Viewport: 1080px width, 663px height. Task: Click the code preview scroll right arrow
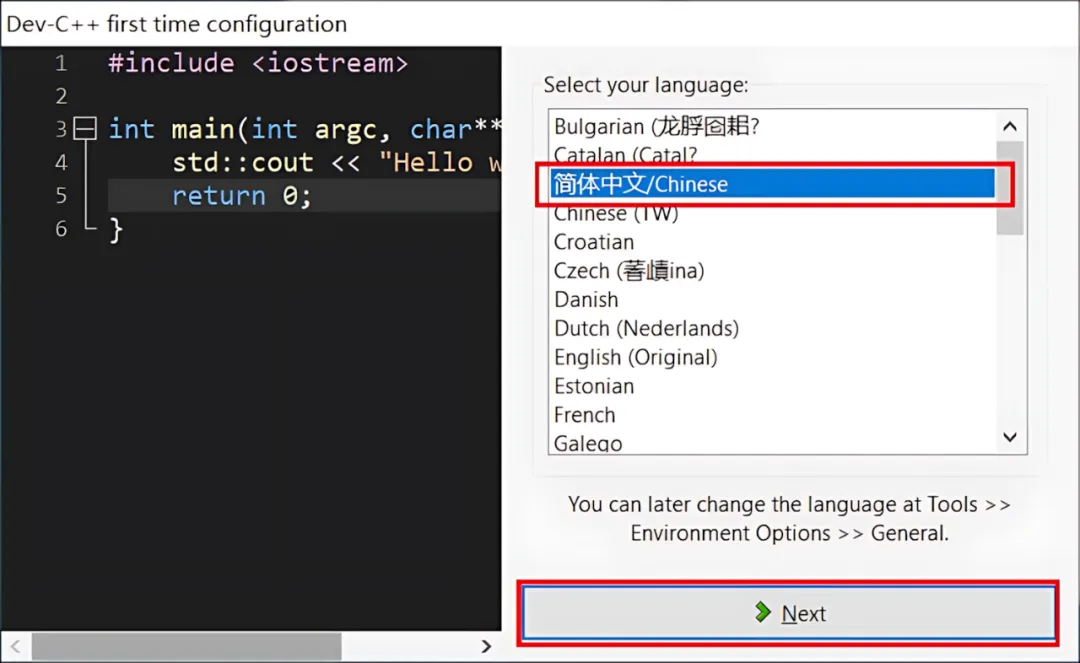click(x=486, y=646)
